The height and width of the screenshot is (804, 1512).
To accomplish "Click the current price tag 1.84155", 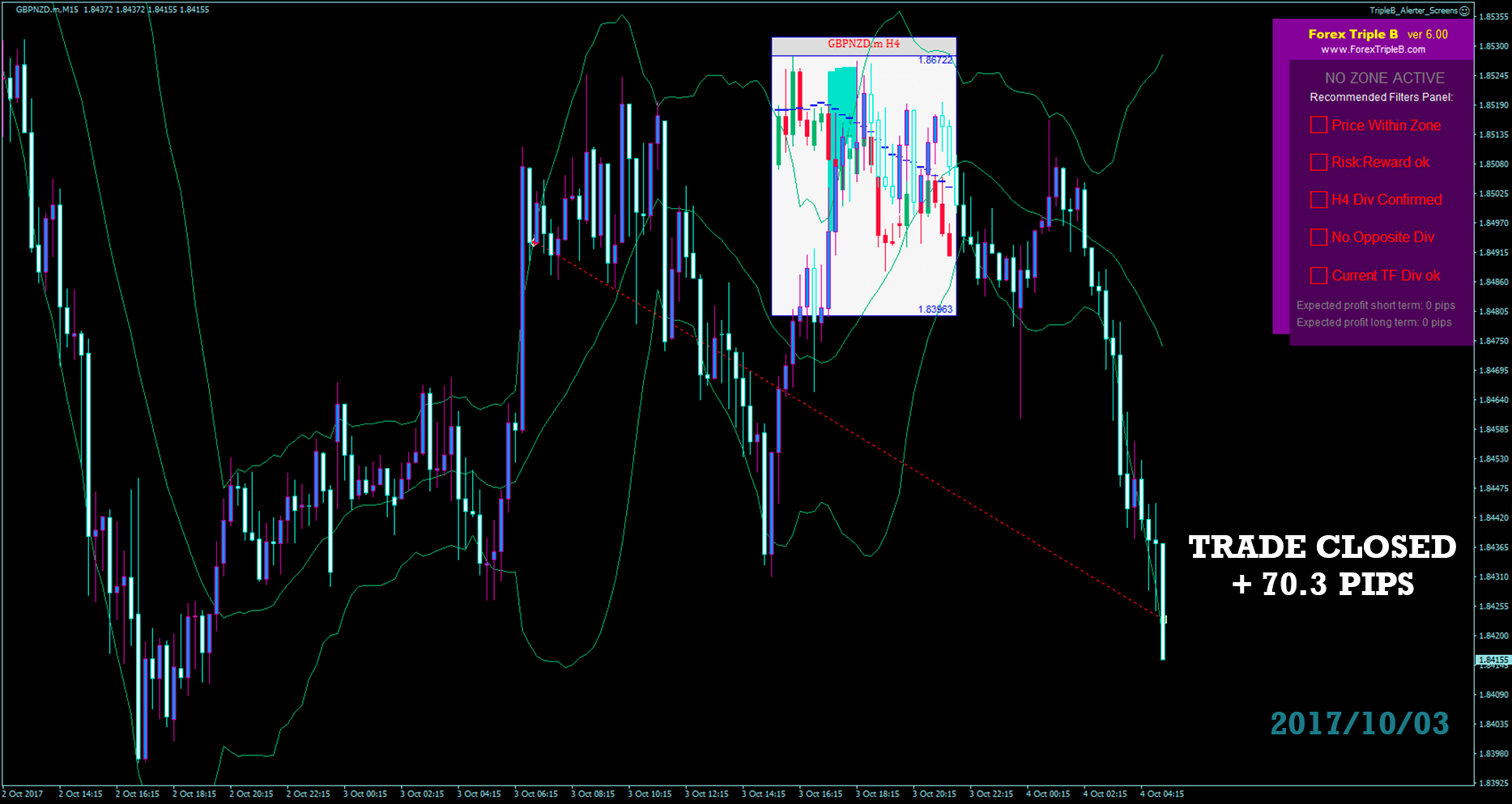I will [1493, 660].
